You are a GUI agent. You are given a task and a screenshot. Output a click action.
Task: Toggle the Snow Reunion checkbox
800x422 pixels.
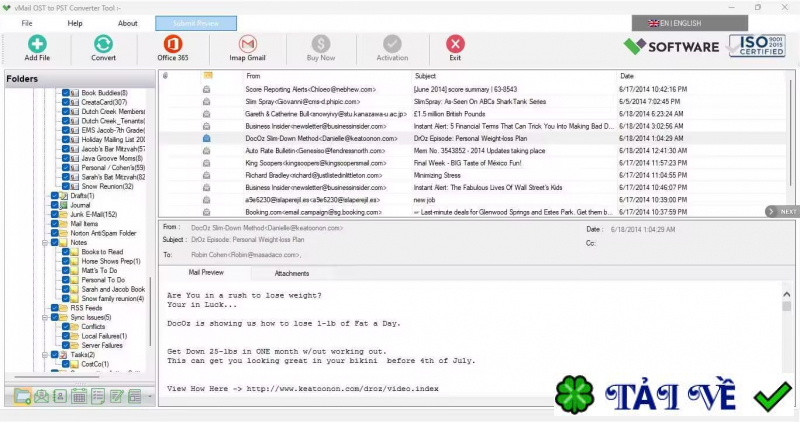(66, 186)
